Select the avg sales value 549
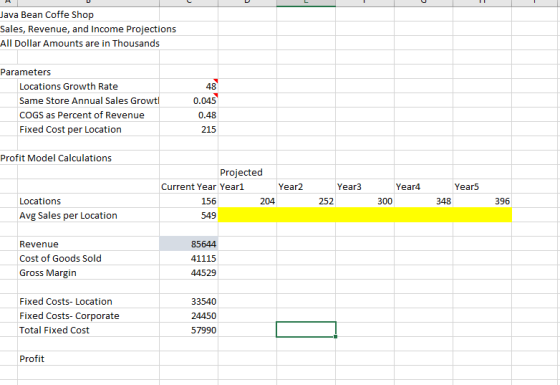Image resolution: width=560 pixels, height=385 pixels. (x=189, y=215)
